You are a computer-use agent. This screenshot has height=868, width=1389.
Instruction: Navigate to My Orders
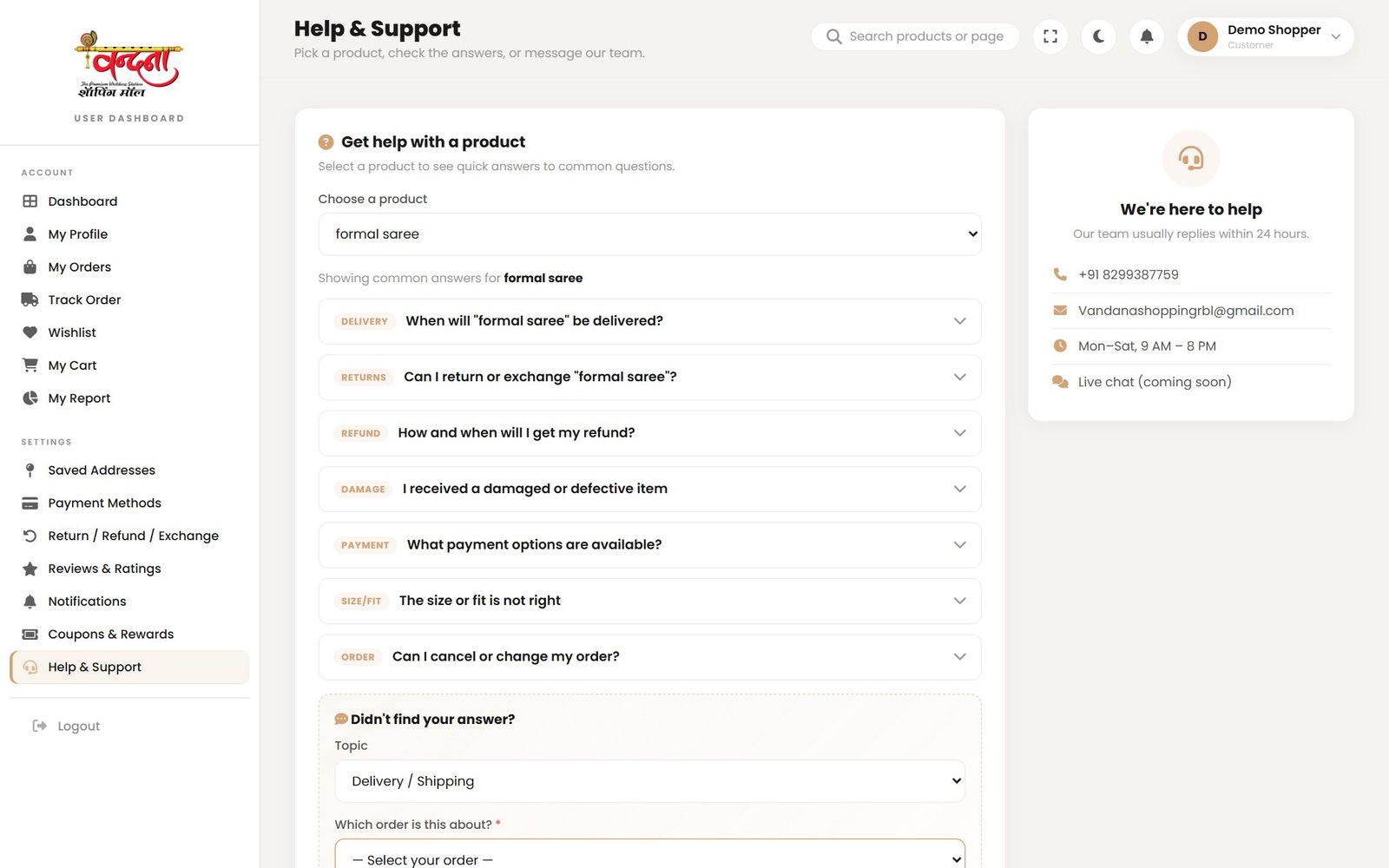click(x=129, y=267)
